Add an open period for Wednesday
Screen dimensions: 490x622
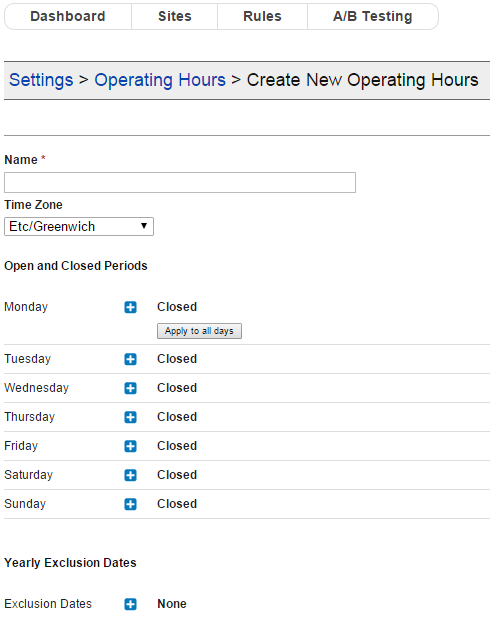pos(130,388)
